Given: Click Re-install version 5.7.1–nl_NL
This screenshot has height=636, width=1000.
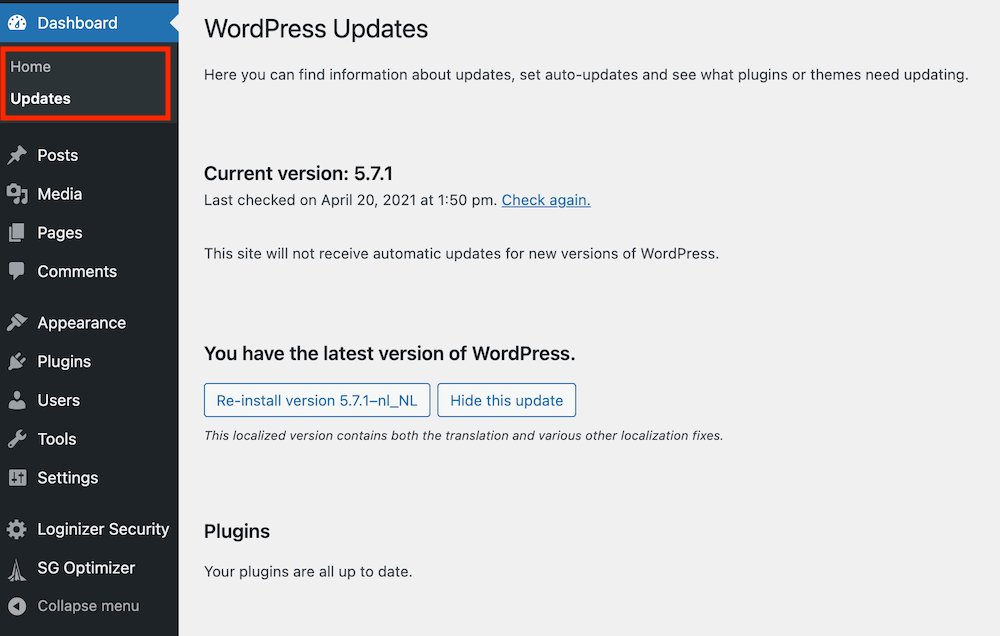Looking at the screenshot, I should tap(316, 400).
